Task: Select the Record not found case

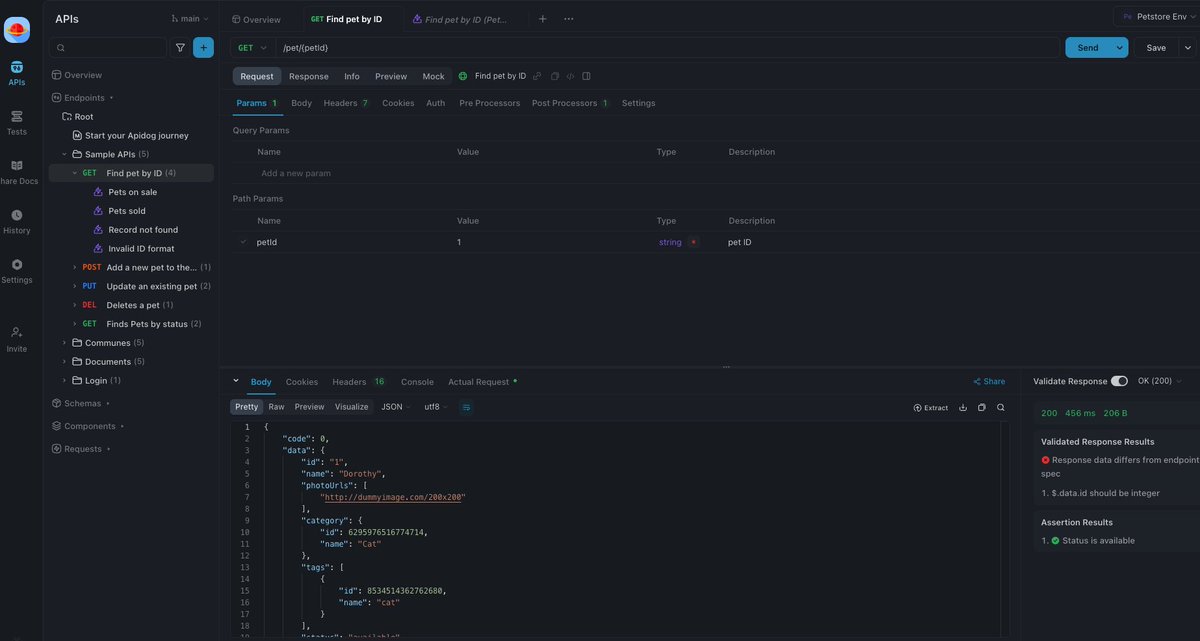Action: coord(143,230)
